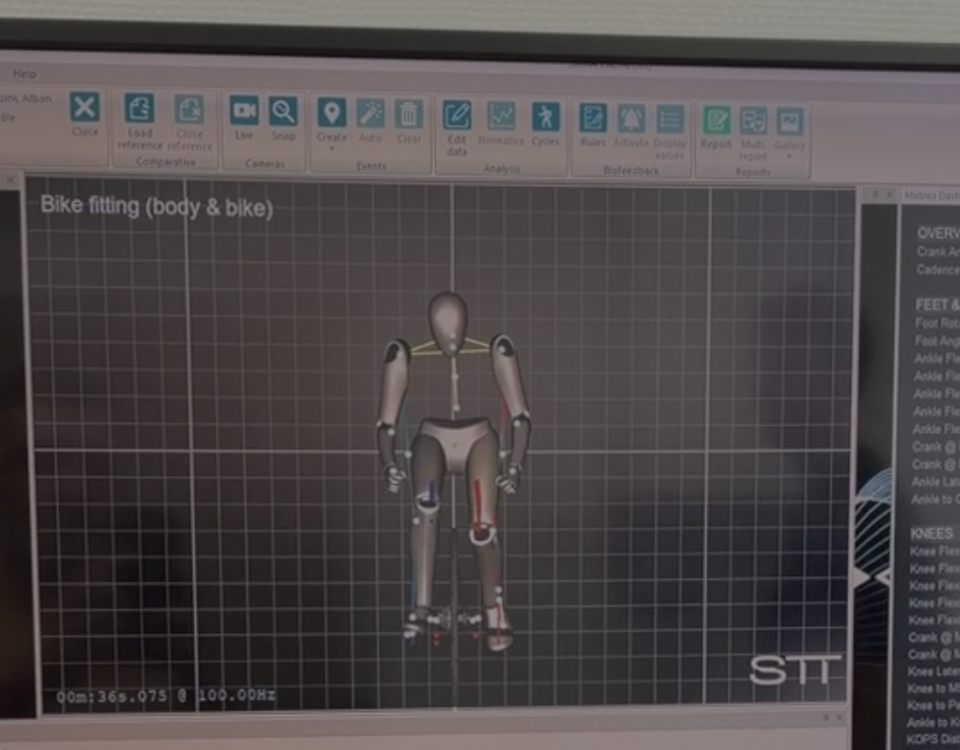The width and height of the screenshot is (960, 750).
Task: Select the Foot Angle metric row
Action: (x=937, y=341)
